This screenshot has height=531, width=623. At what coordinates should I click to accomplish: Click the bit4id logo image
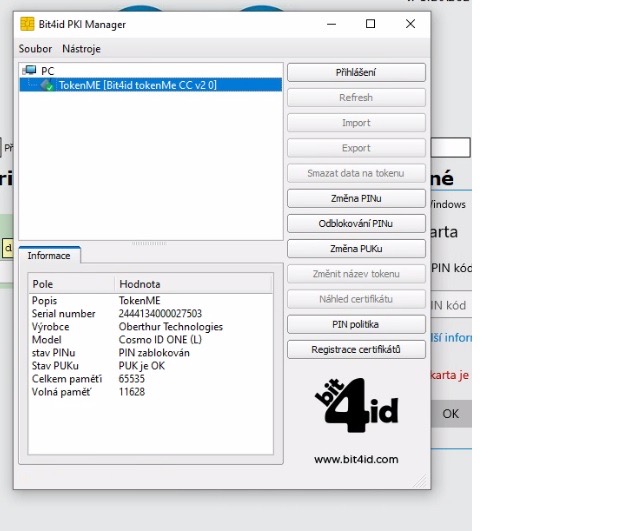point(356,406)
